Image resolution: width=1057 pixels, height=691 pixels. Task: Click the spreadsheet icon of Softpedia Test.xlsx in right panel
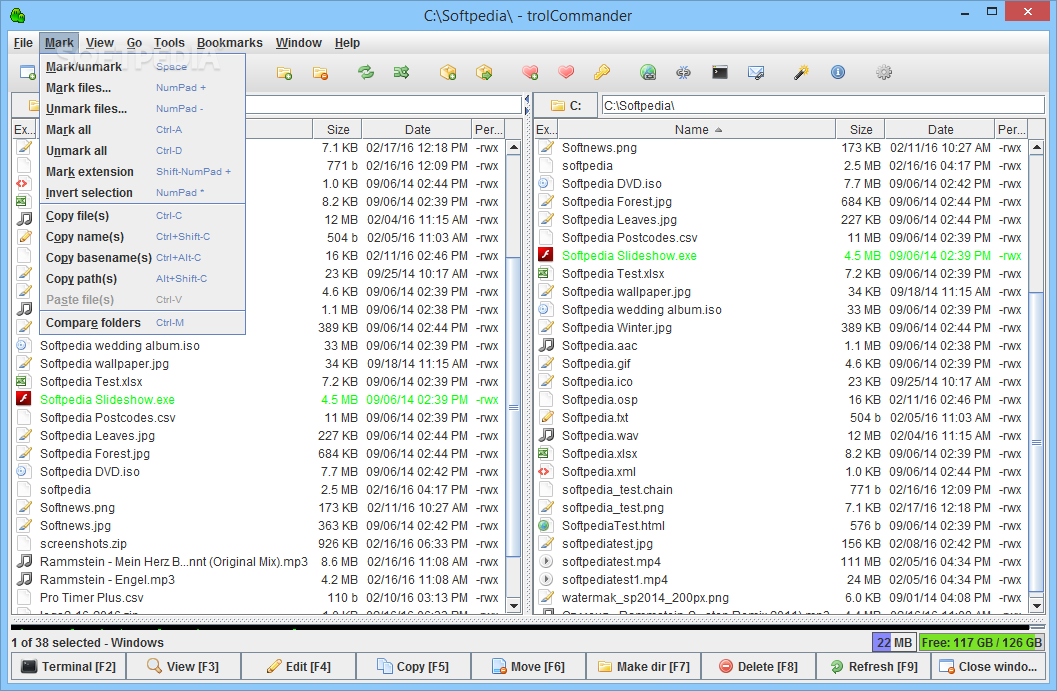545,273
